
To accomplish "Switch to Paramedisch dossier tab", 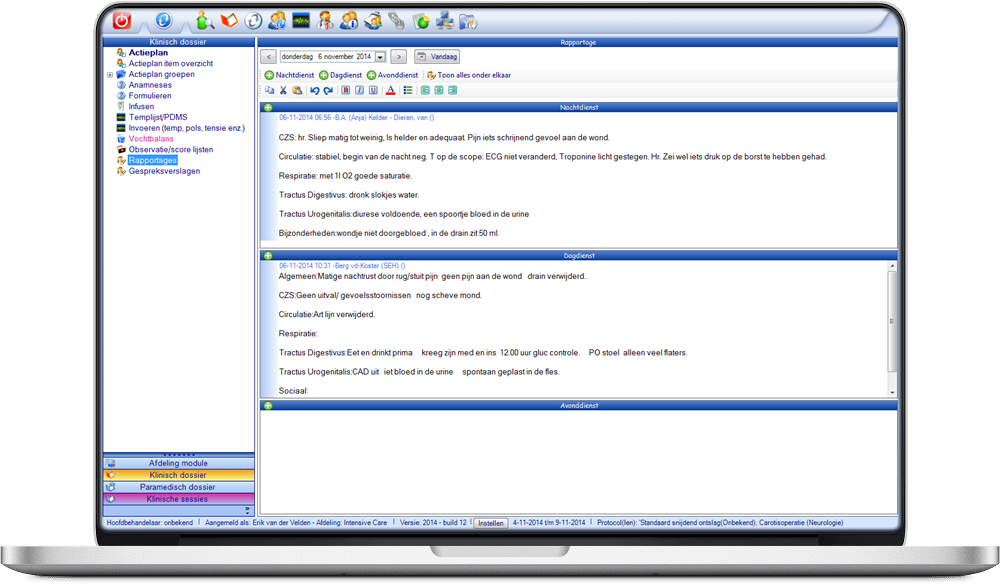I will (179, 487).
